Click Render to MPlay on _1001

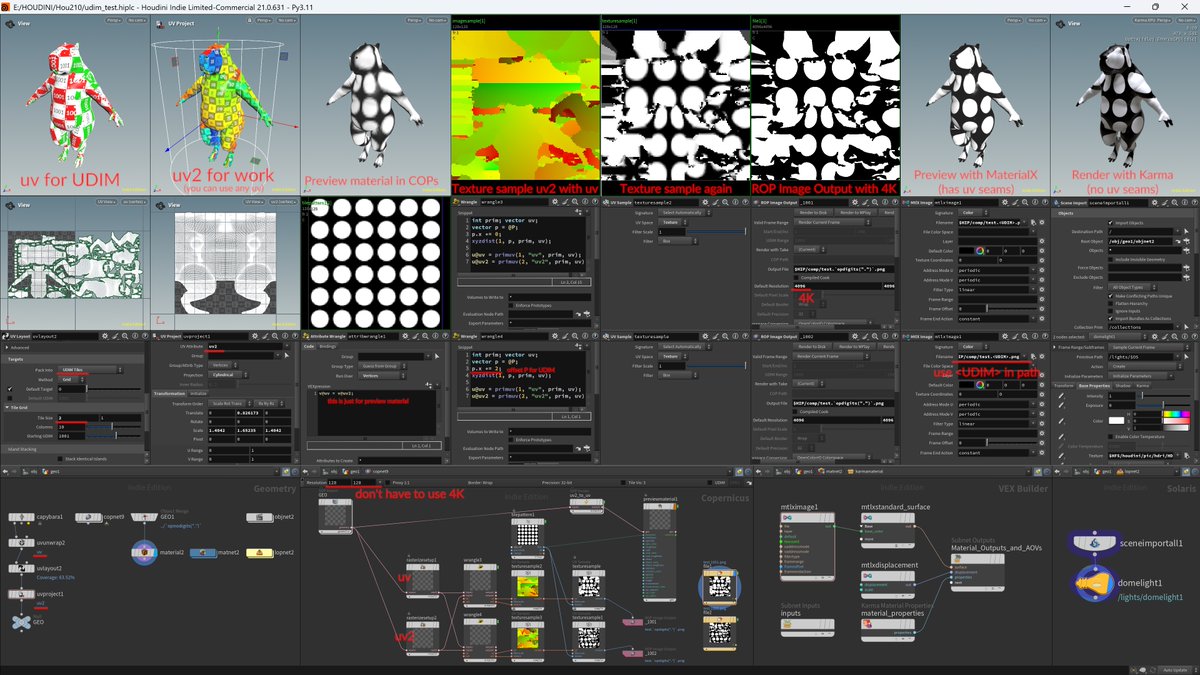[855, 213]
